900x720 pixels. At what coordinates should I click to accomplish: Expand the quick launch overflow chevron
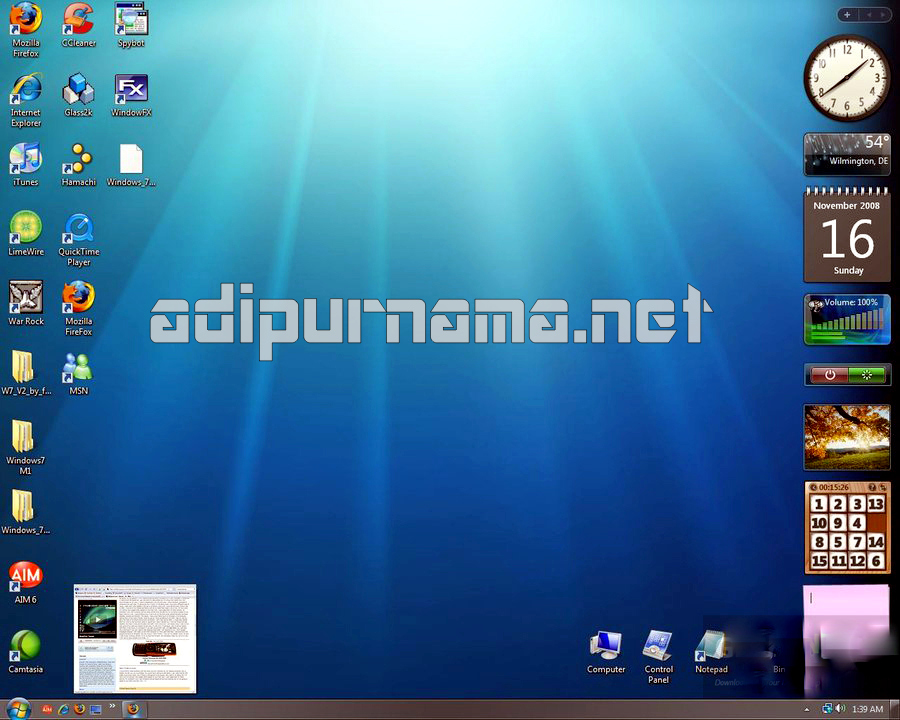[112, 706]
